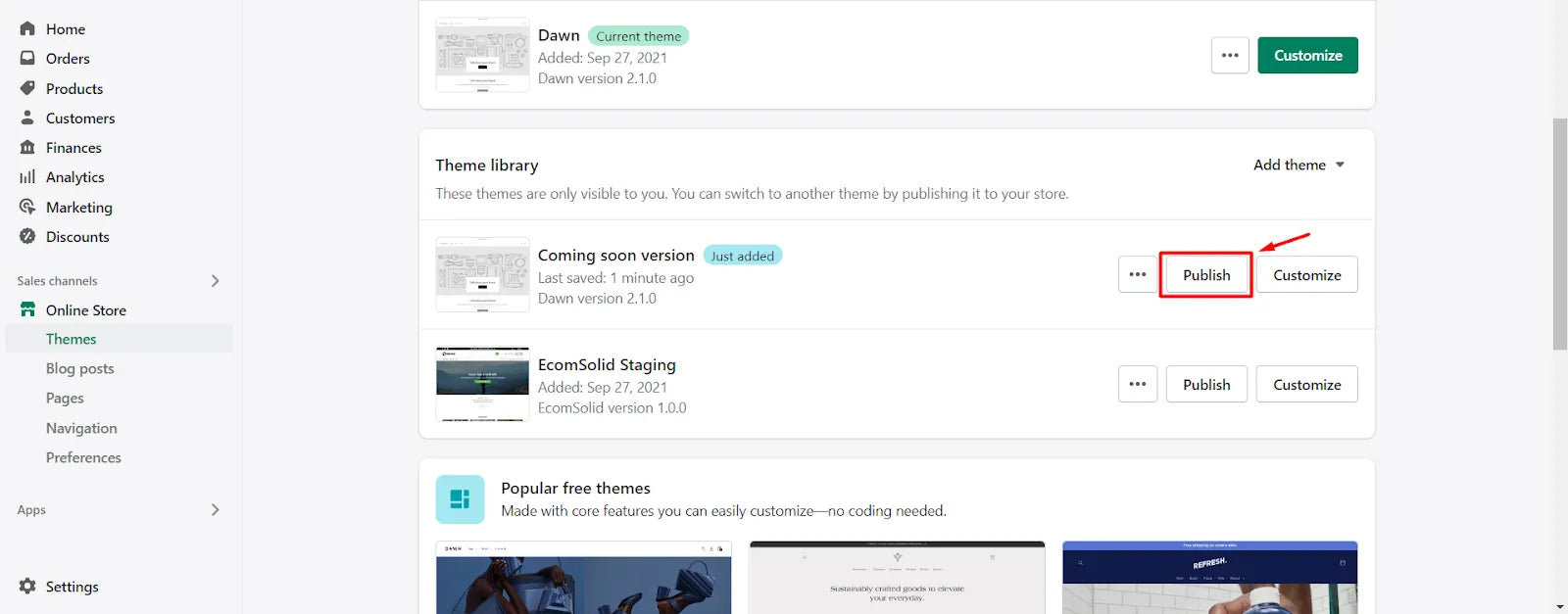Expand the Apps section chevron
Viewport: 1568px width, 614px height.
click(x=216, y=510)
